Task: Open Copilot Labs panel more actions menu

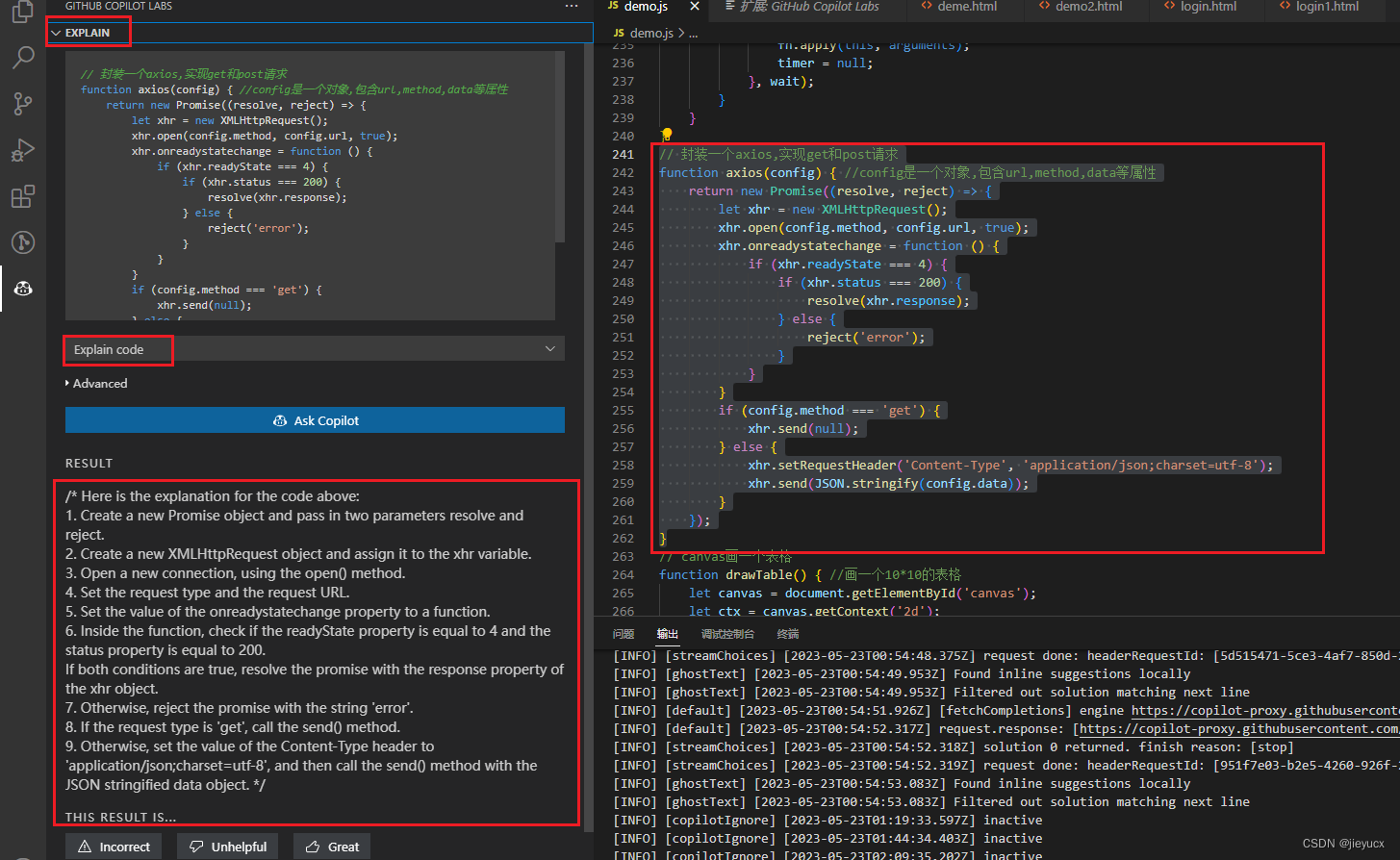Action: (572, 6)
